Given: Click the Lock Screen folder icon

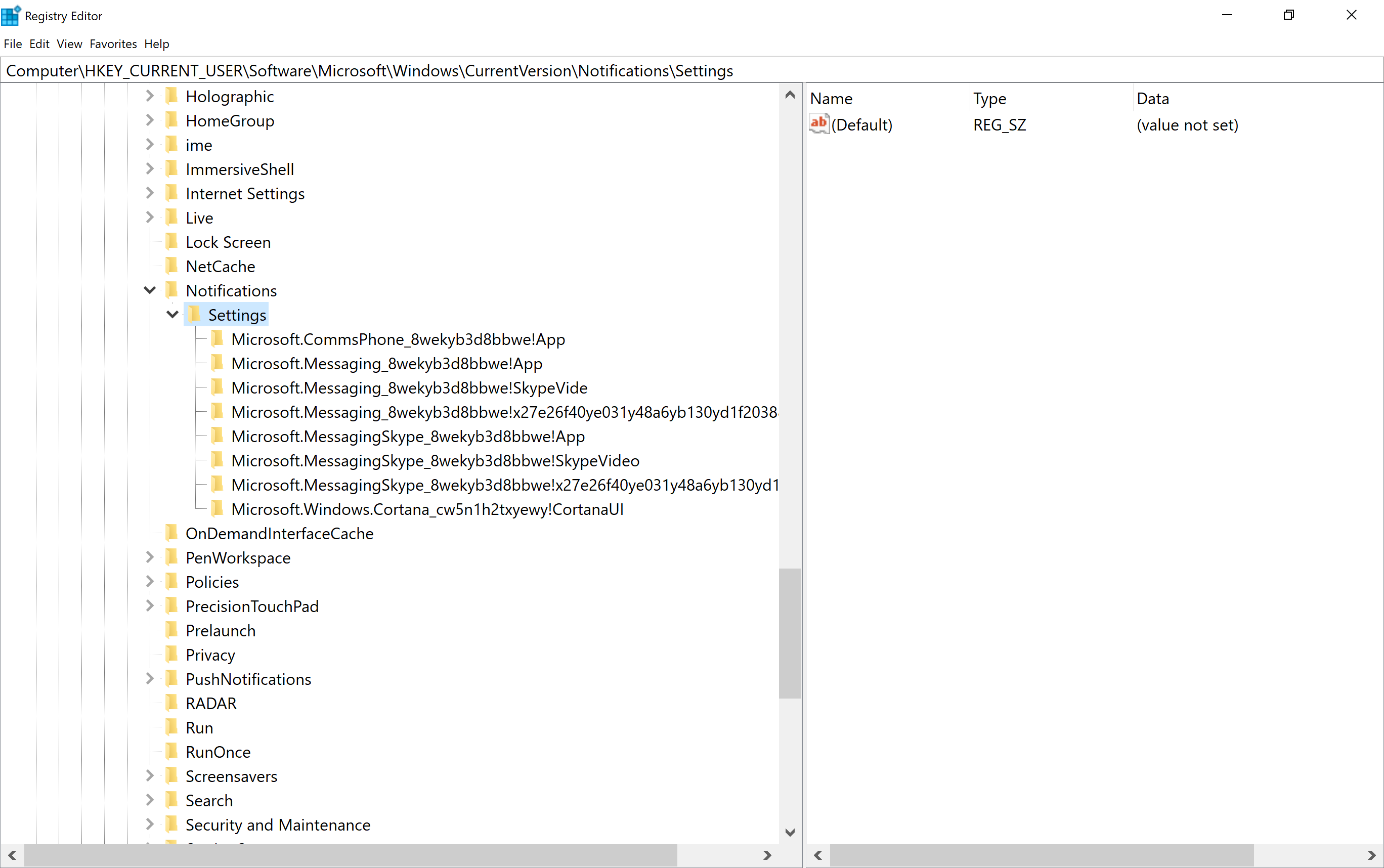Looking at the screenshot, I should pyautogui.click(x=171, y=242).
